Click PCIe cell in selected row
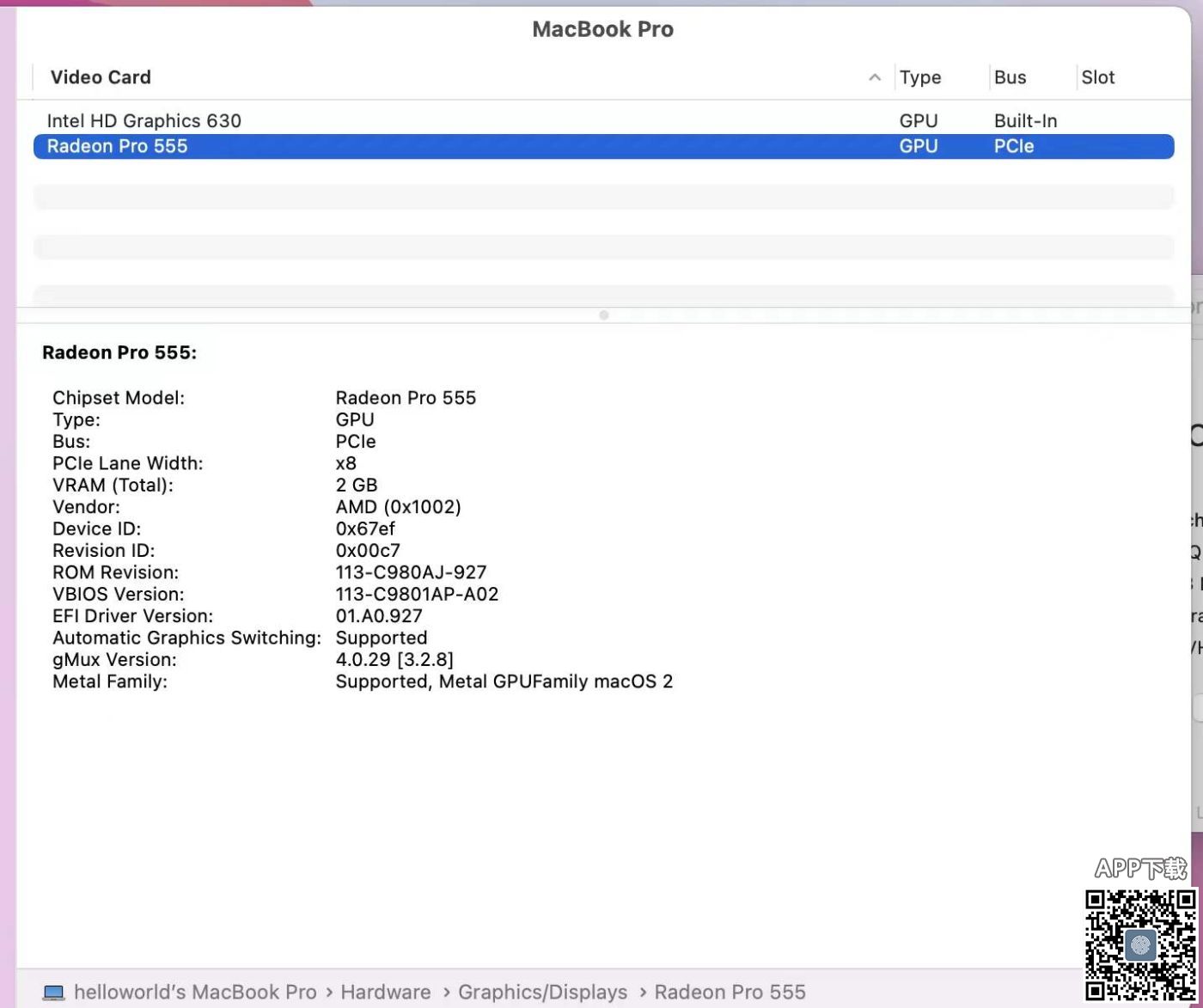The image size is (1203, 1008). pos(1014,146)
